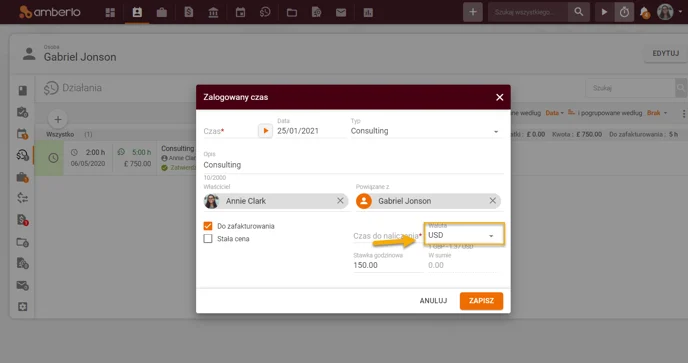Open the stopwatch timer icon in top bar
The image size is (688, 363).
pyautogui.click(x=624, y=12)
